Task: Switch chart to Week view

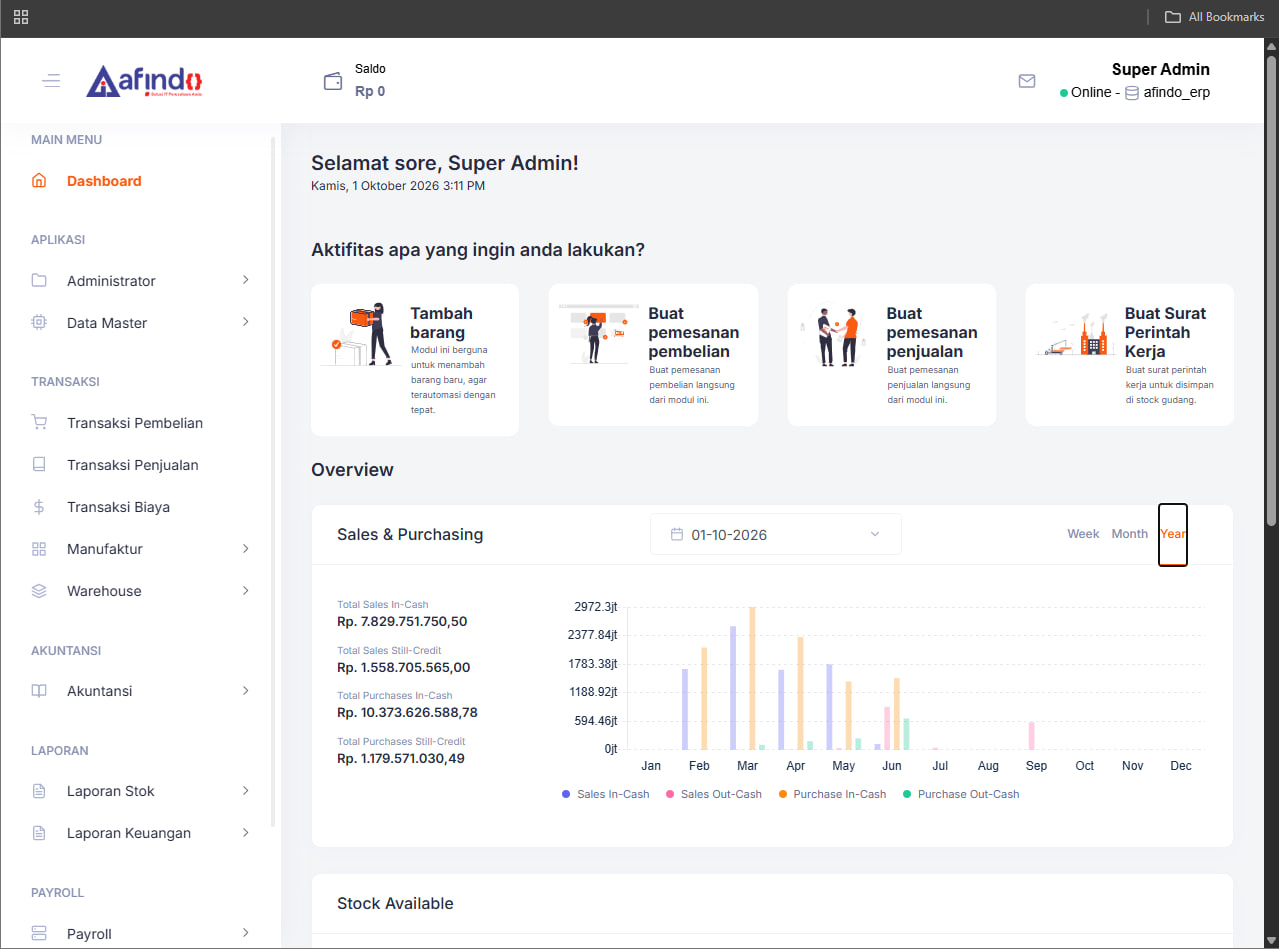Action: click(x=1083, y=534)
